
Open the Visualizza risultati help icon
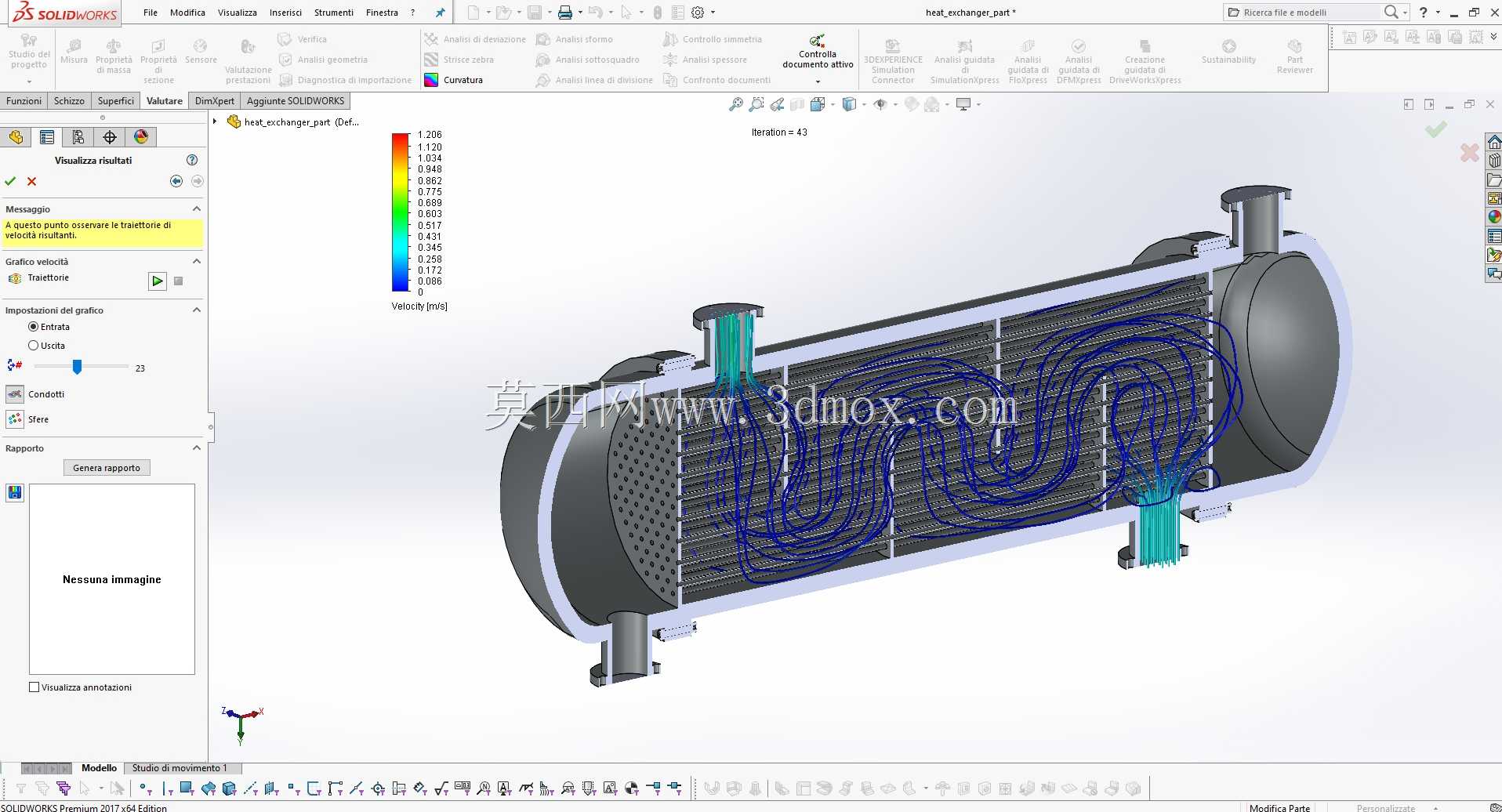(192, 160)
